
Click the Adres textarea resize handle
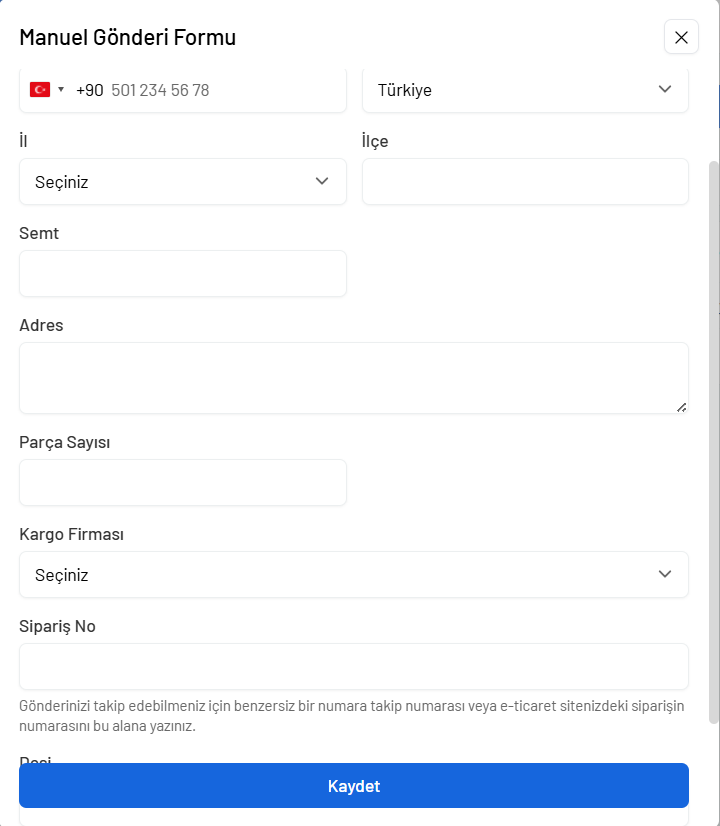pyautogui.click(x=681, y=406)
